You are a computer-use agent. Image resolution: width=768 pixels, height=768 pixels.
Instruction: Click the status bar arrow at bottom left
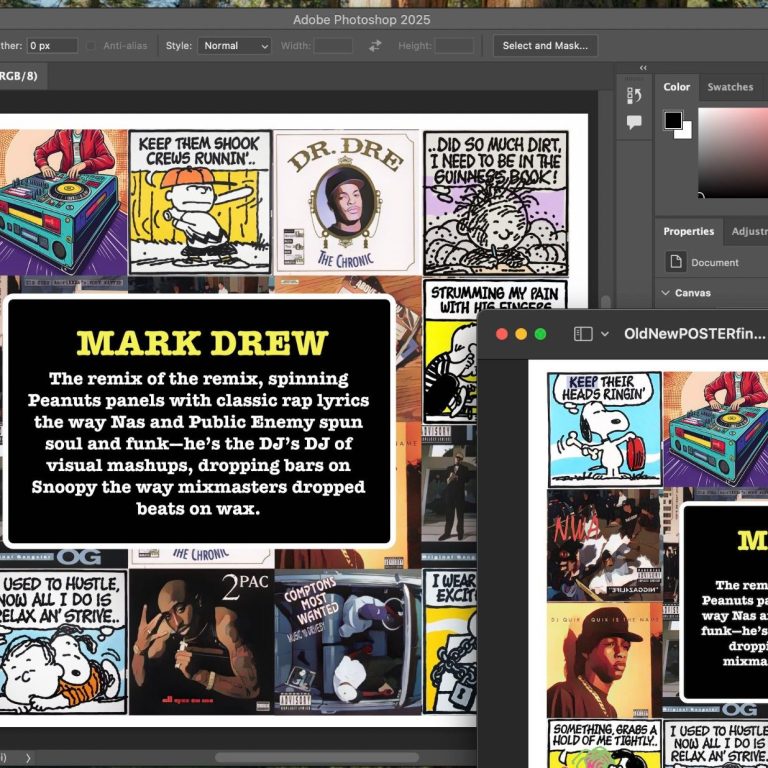click(x=28, y=758)
